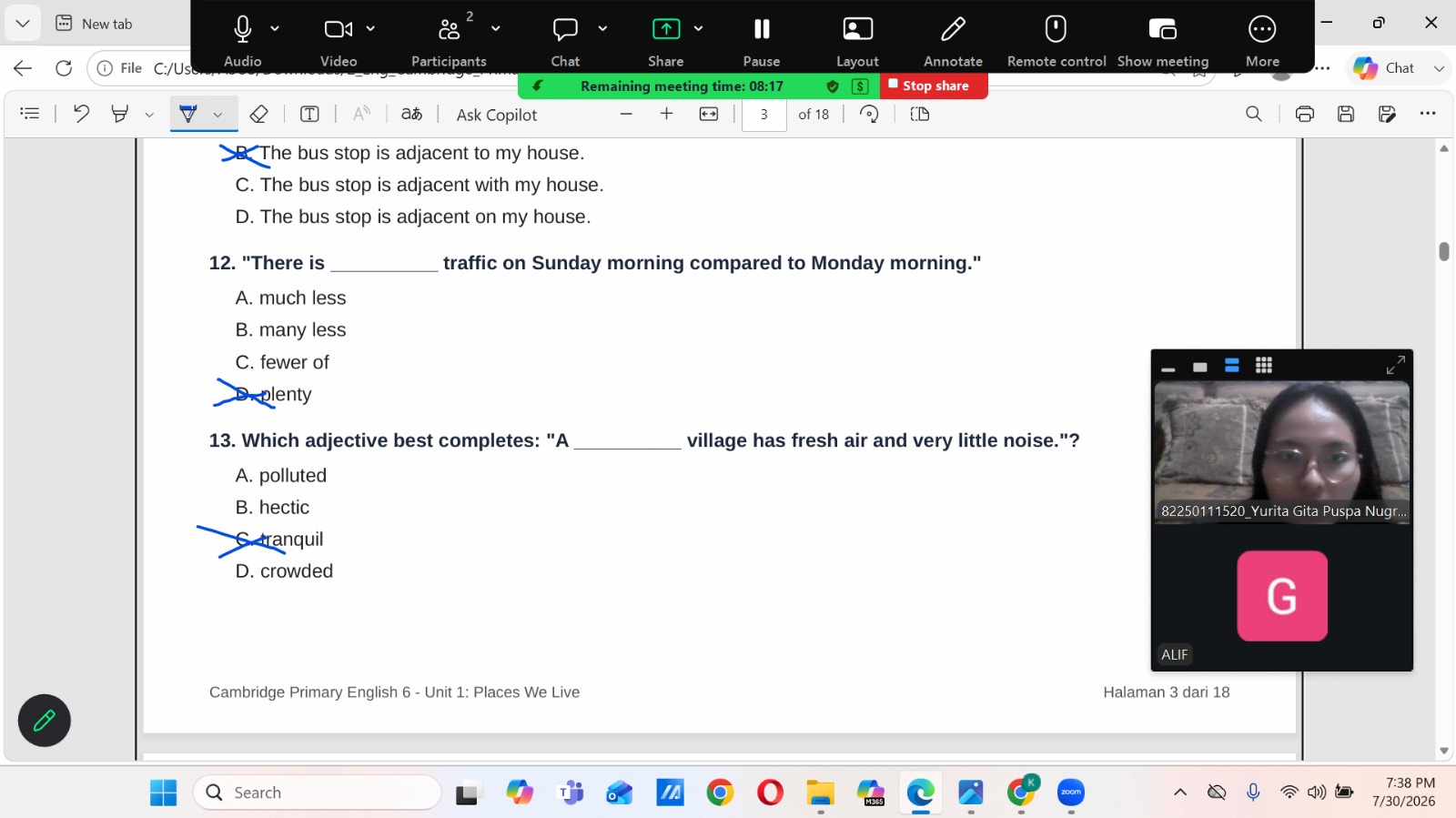1456x818 pixels.
Task: Expand the Video options arrow
Action: (370, 29)
